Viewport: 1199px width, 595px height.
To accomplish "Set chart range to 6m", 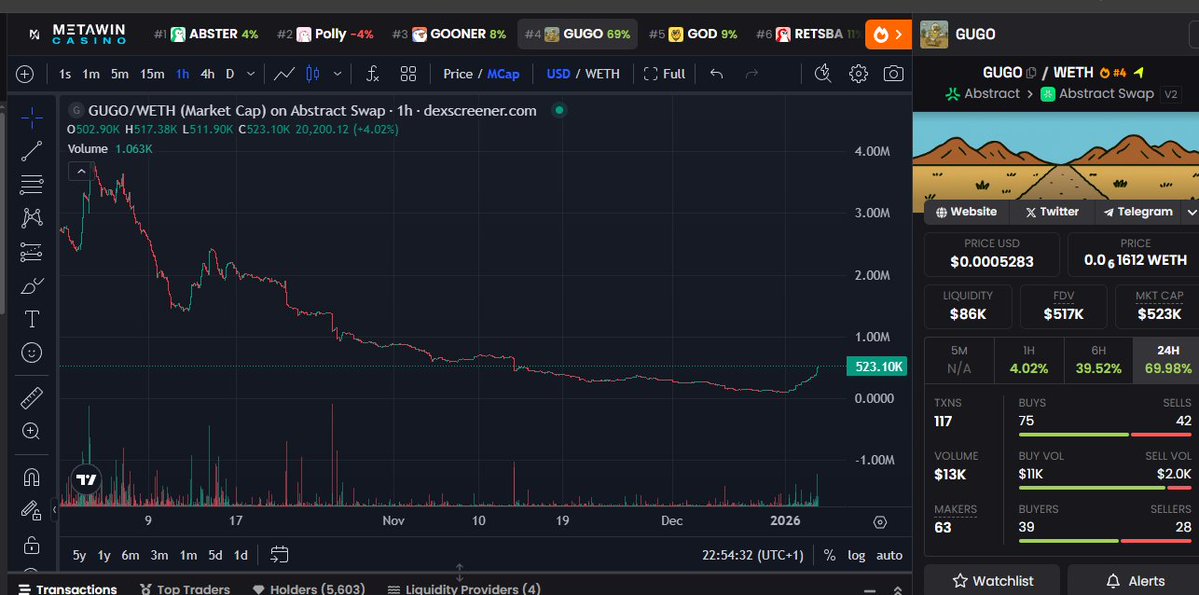I will click(x=130, y=555).
